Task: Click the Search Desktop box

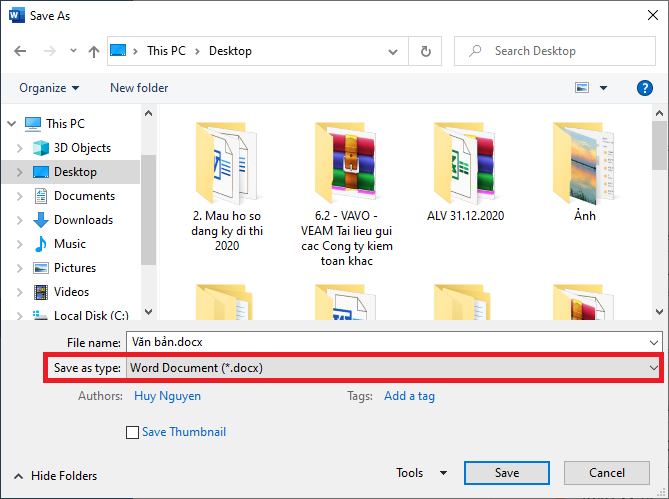Action: 555,51
